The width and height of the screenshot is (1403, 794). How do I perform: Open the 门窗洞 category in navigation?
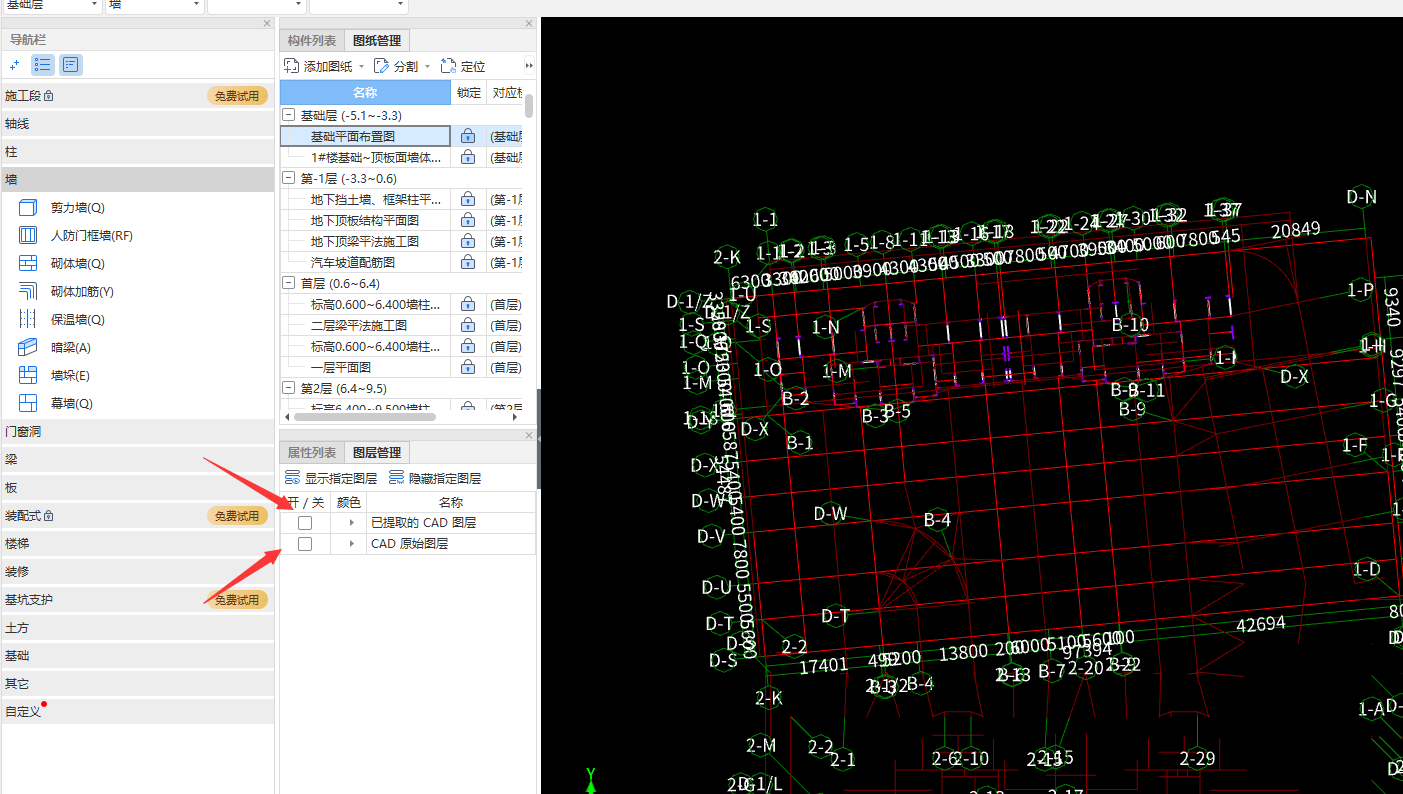pos(137,432)
